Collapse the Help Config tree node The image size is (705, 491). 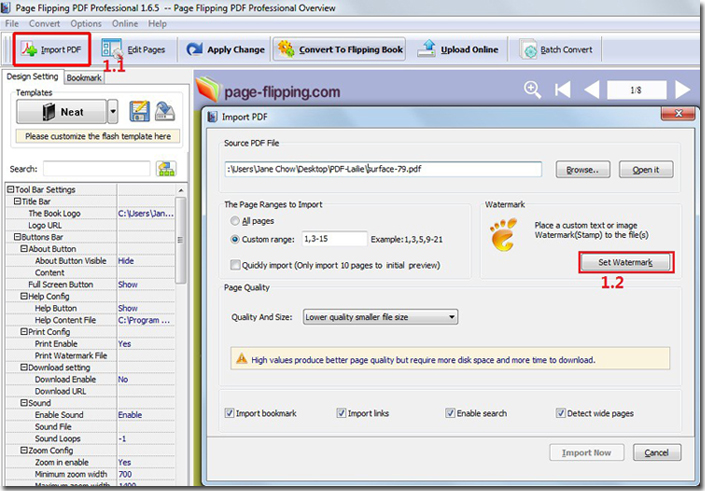(x=24, y=296)
